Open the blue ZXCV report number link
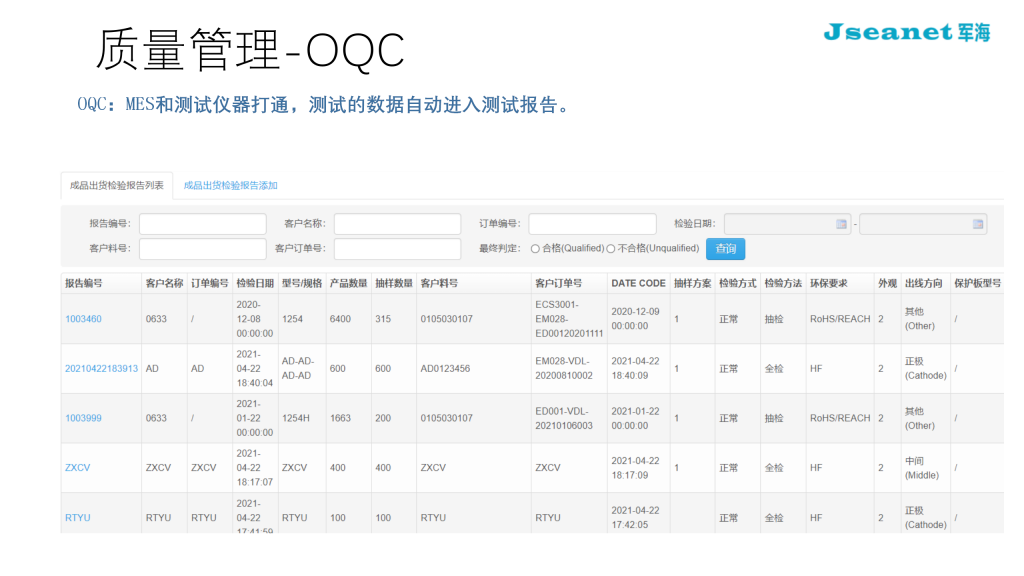 (78, 467)
